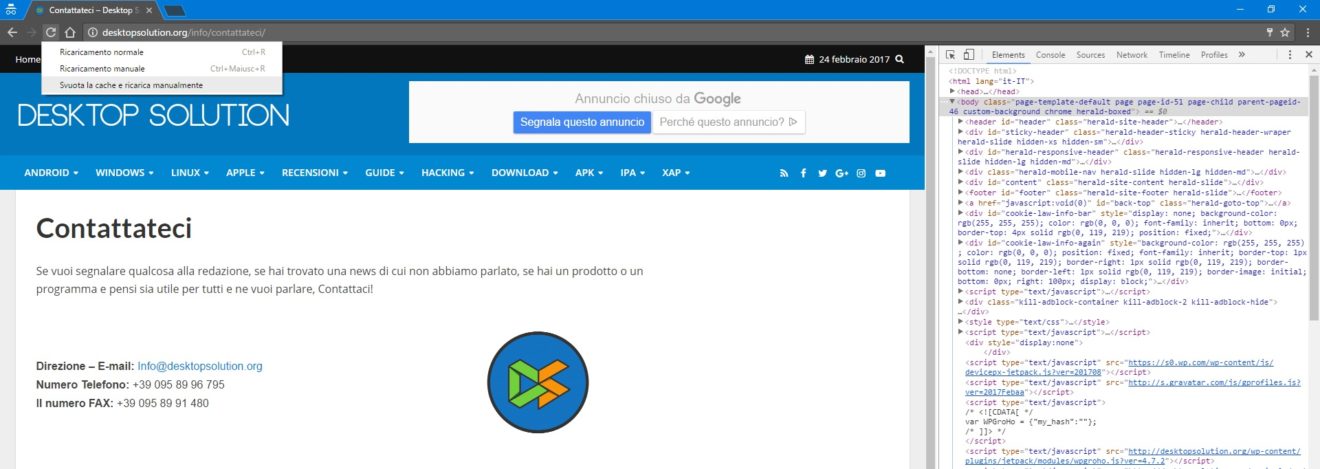Screen dimensions: 1320x469
Task: Open the LINUX dropdown in the site menu
Action: pos(190,173)
